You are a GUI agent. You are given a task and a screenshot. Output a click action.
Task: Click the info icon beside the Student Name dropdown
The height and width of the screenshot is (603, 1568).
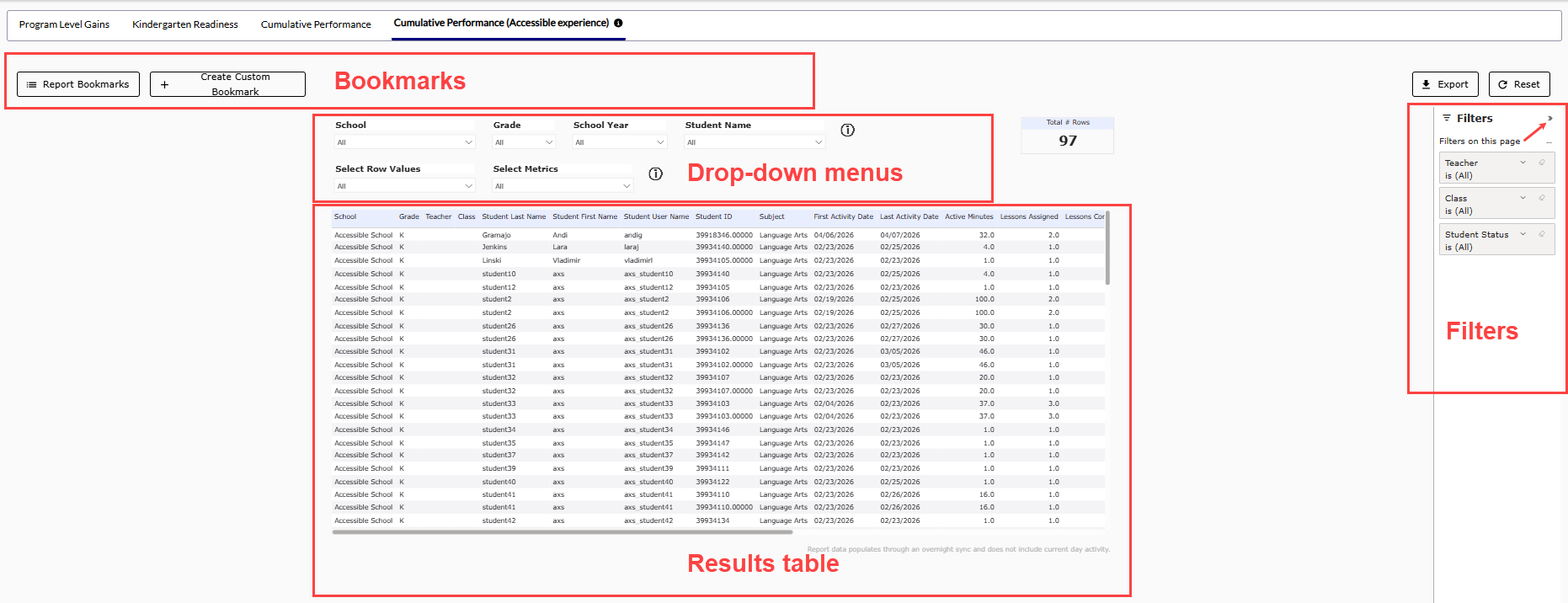pos(847,130)
